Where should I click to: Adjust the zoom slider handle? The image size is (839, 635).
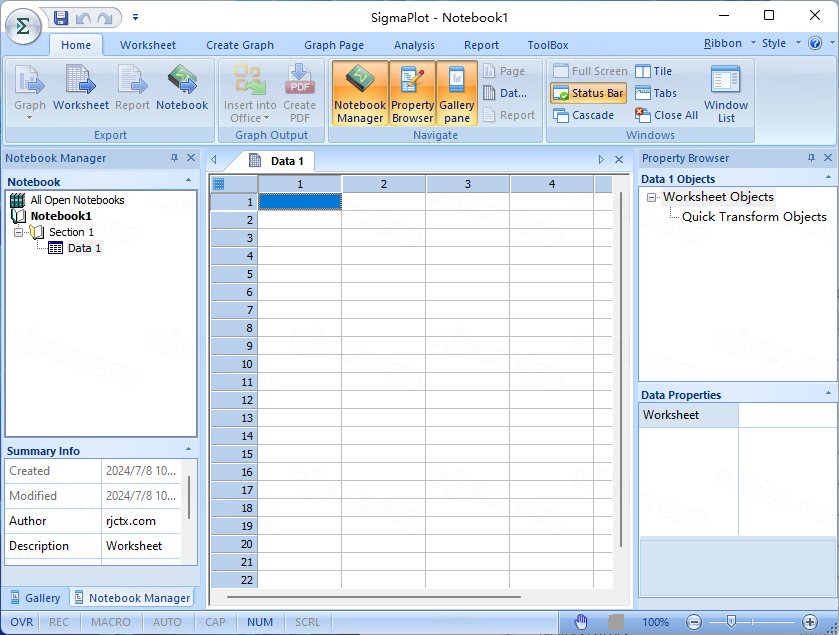point(731,622)
